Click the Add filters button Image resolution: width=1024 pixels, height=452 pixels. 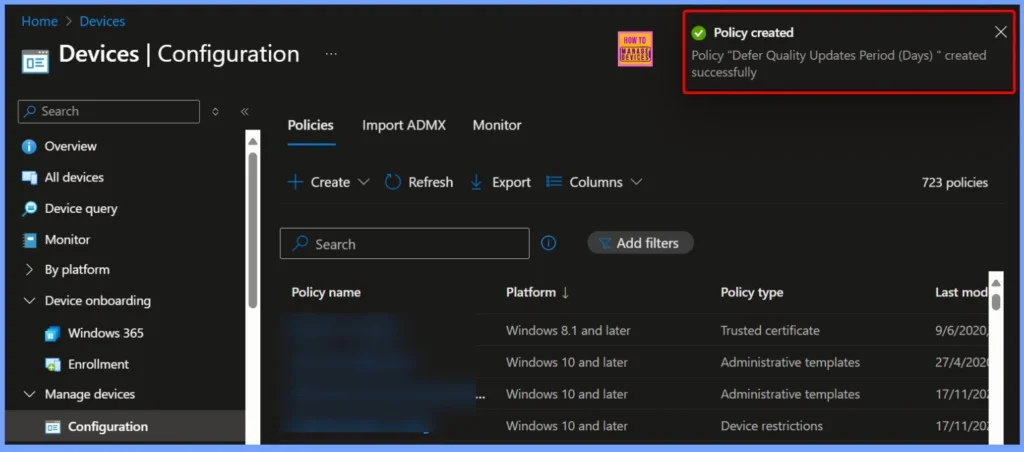tap(640, 242)
